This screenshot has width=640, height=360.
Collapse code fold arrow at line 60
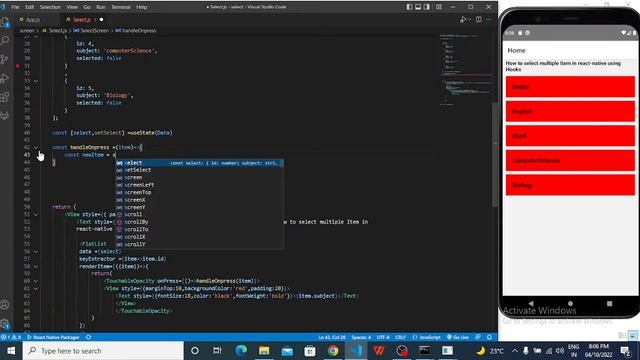[36, 281]
